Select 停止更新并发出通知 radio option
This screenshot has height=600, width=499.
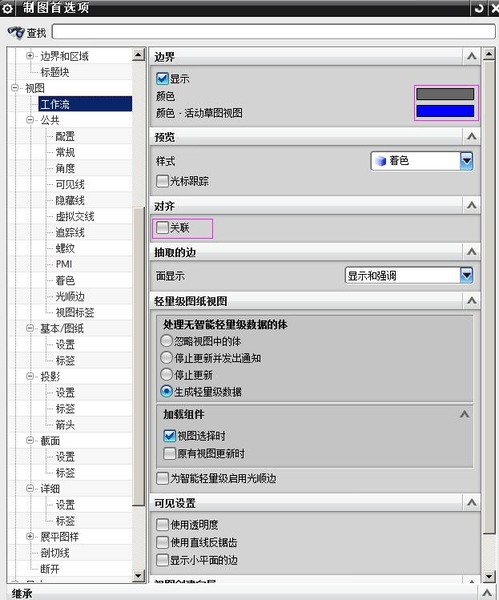(166, 358)
